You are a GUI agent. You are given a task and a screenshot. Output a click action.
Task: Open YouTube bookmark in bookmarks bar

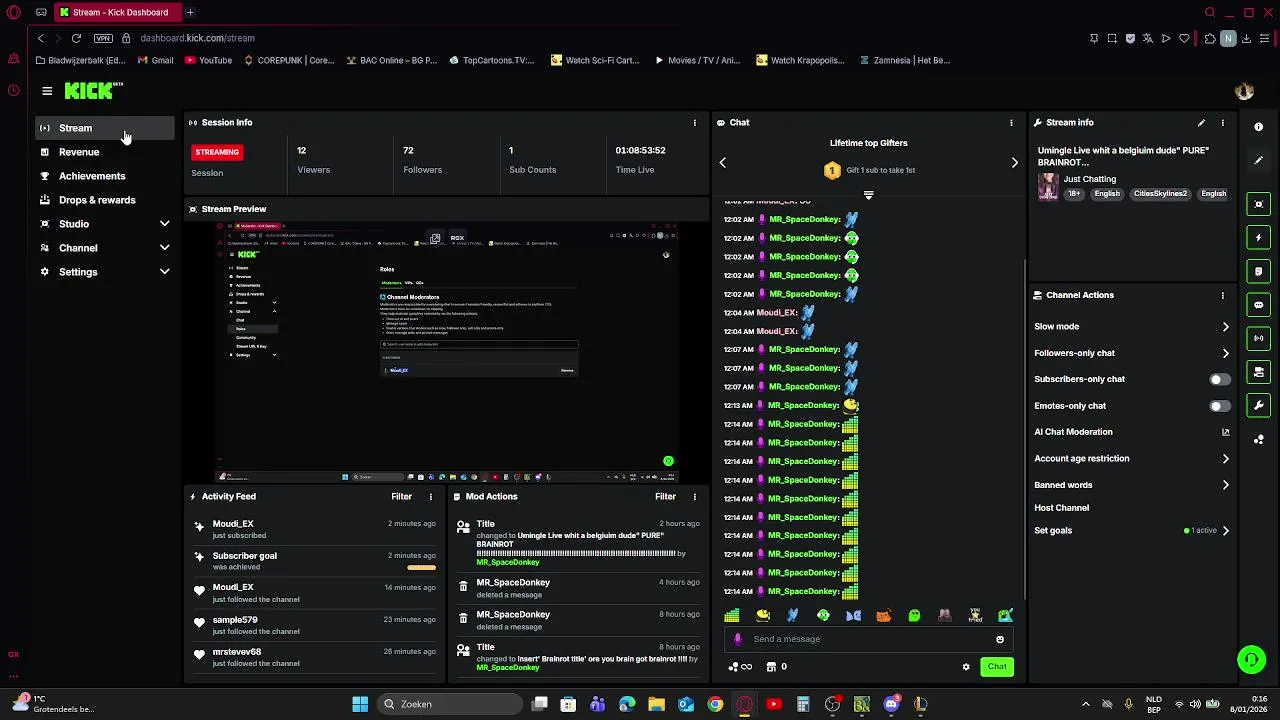pyautogui.click(x=208, y=60)
